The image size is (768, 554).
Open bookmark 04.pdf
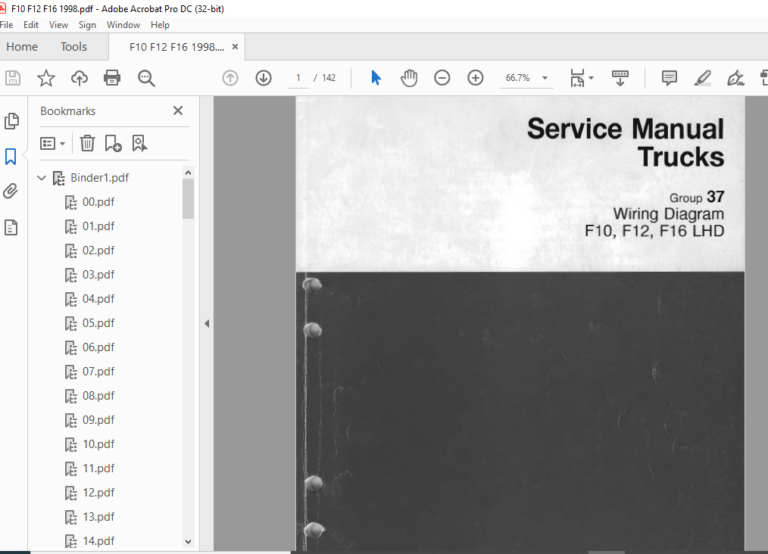point(98,299)
